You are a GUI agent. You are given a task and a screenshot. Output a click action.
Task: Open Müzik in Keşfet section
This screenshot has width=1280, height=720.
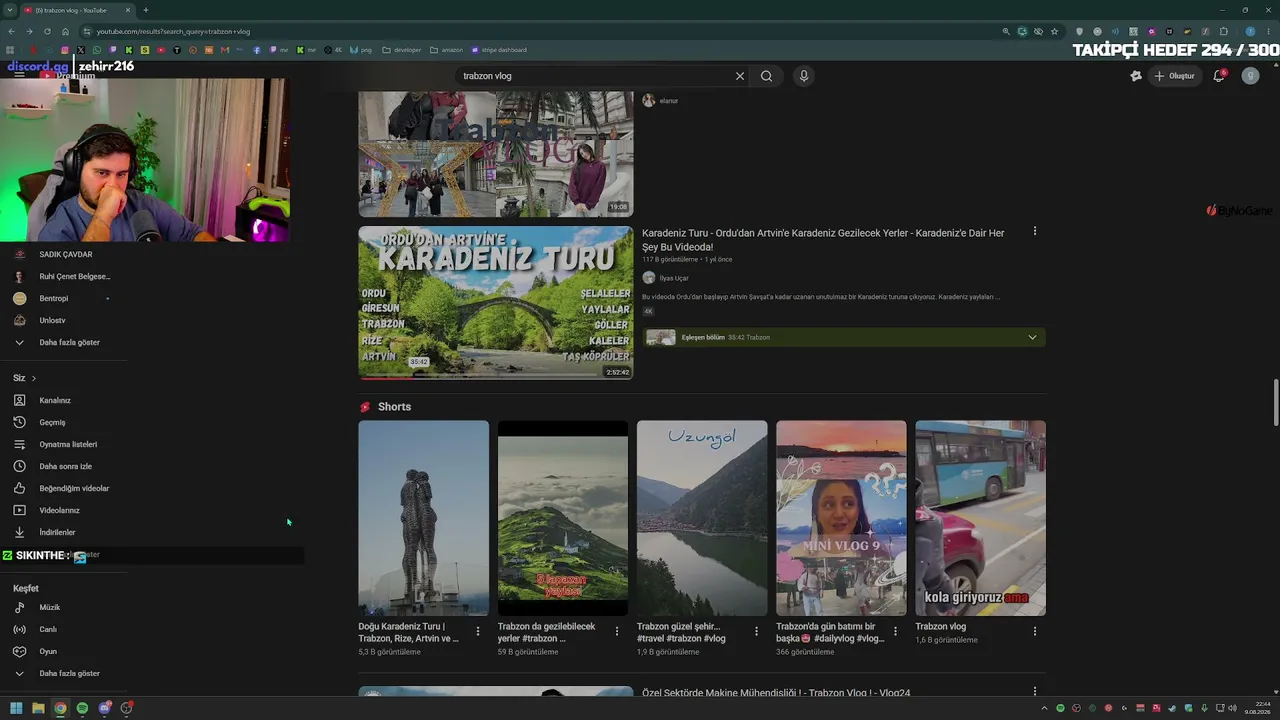(x=49, y=607)
